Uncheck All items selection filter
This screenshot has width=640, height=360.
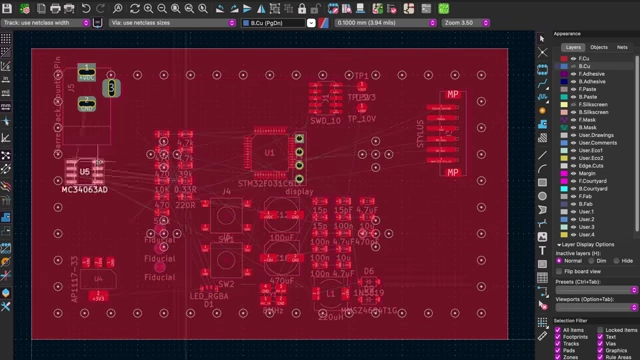(558, 330)
